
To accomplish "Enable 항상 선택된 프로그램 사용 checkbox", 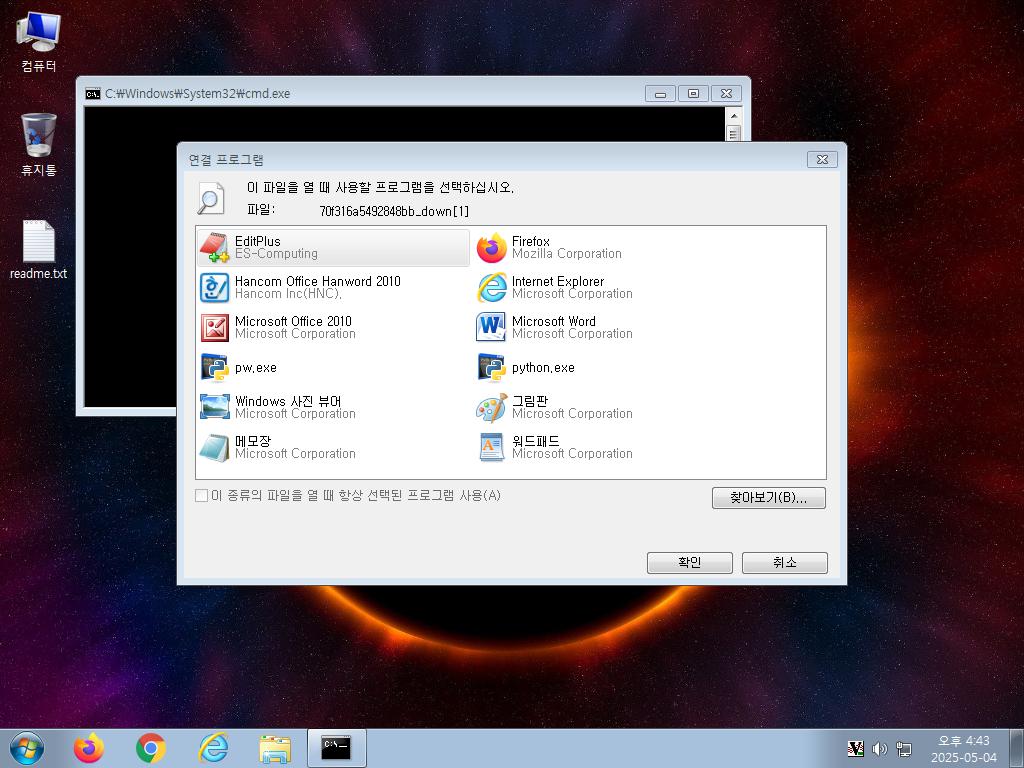I will [x=202, y=496].
